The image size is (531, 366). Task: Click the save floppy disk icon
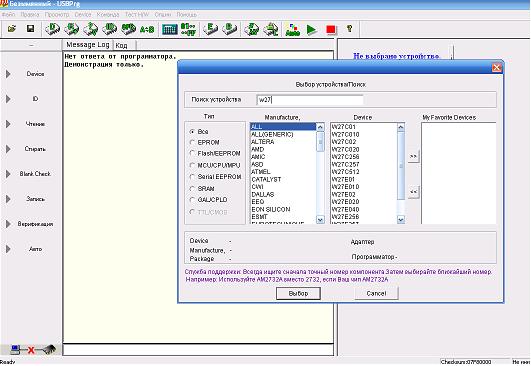30,29
